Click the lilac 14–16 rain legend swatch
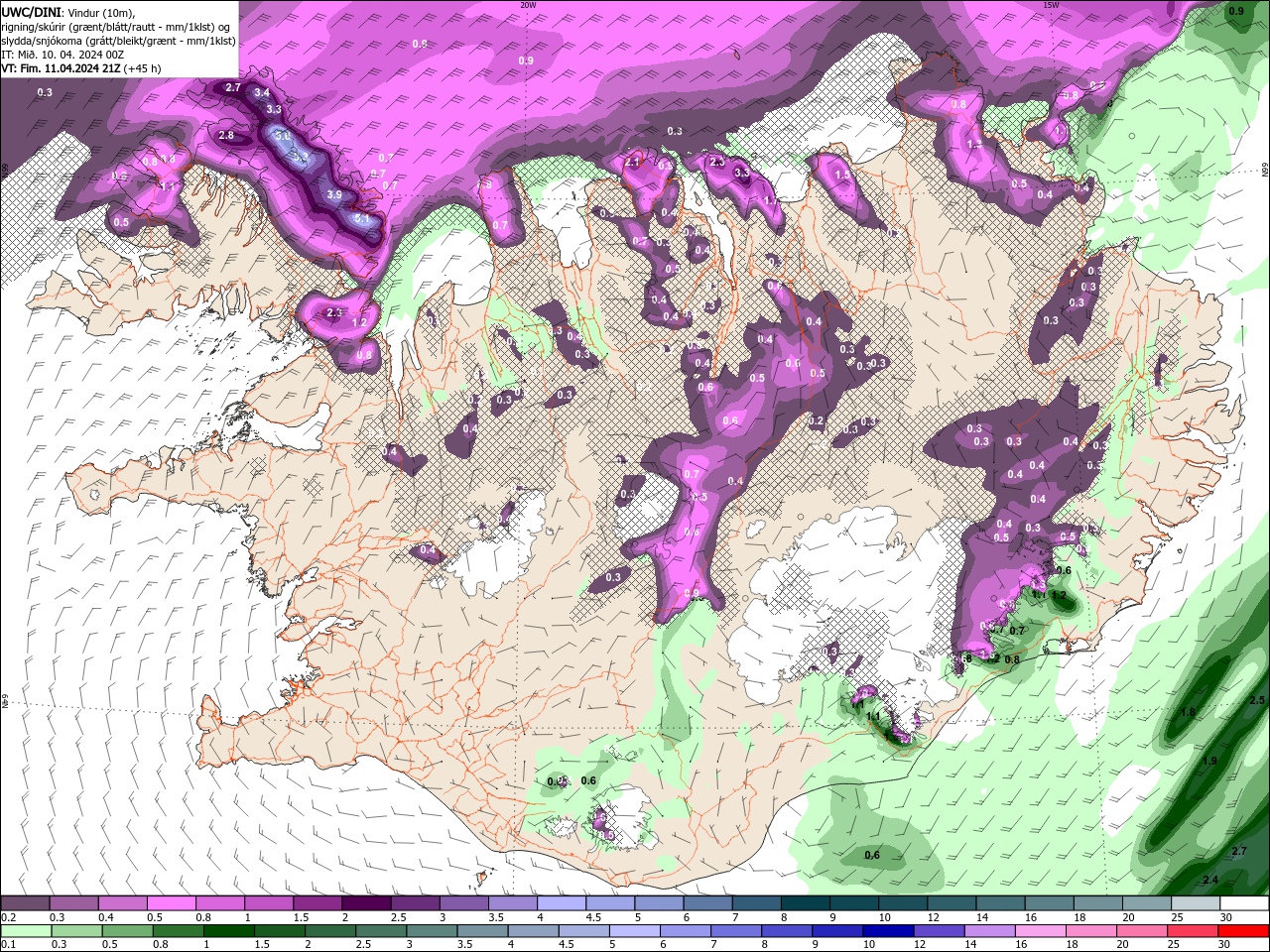This screenshot has width=1270, height=952. tap(990, 930)
